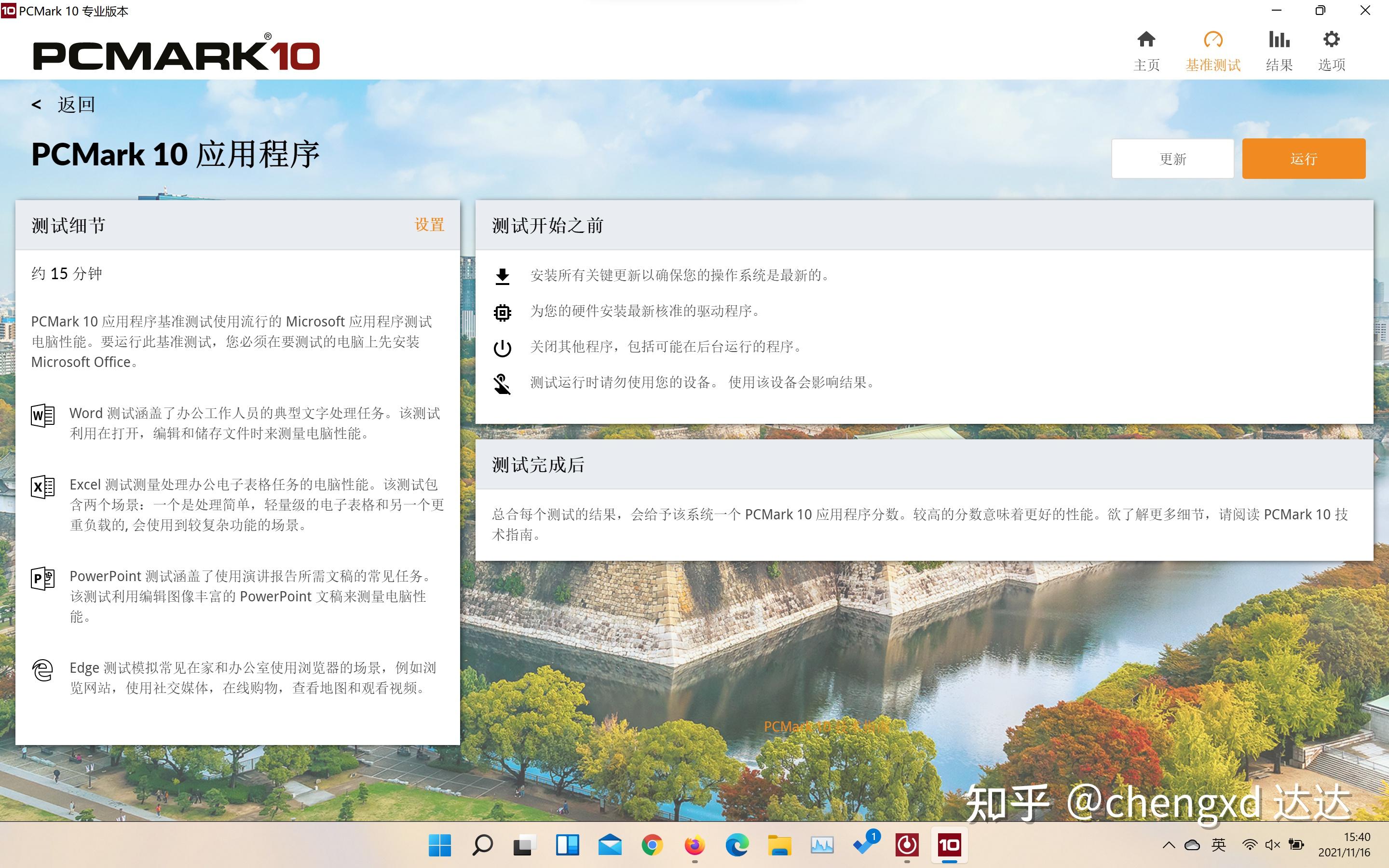The height and width of the screenshot is (868, 1389).
Task: Select the 结果 results chart icon
Action: [x=1280, y=39]
